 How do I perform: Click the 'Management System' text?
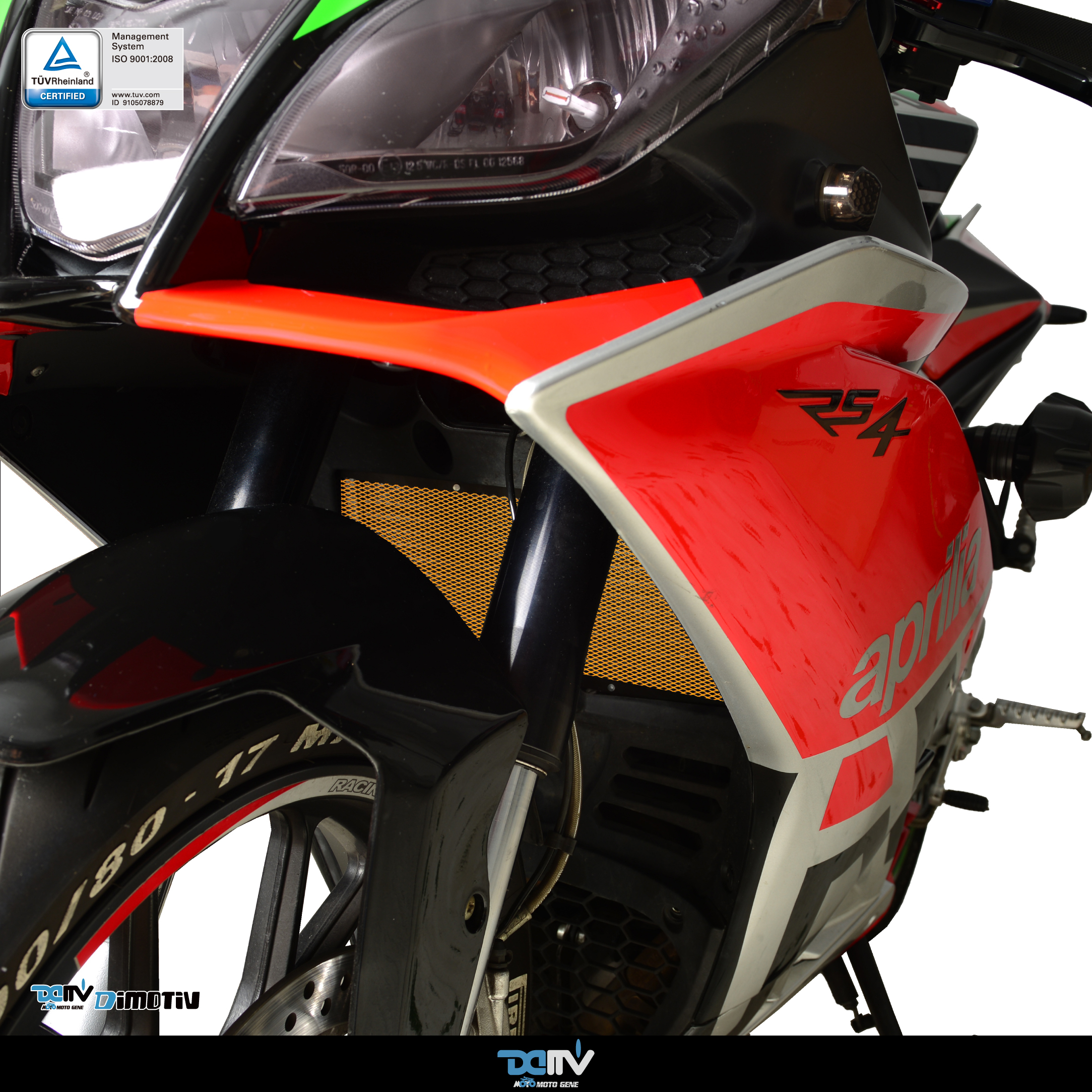tap(140, 41)
